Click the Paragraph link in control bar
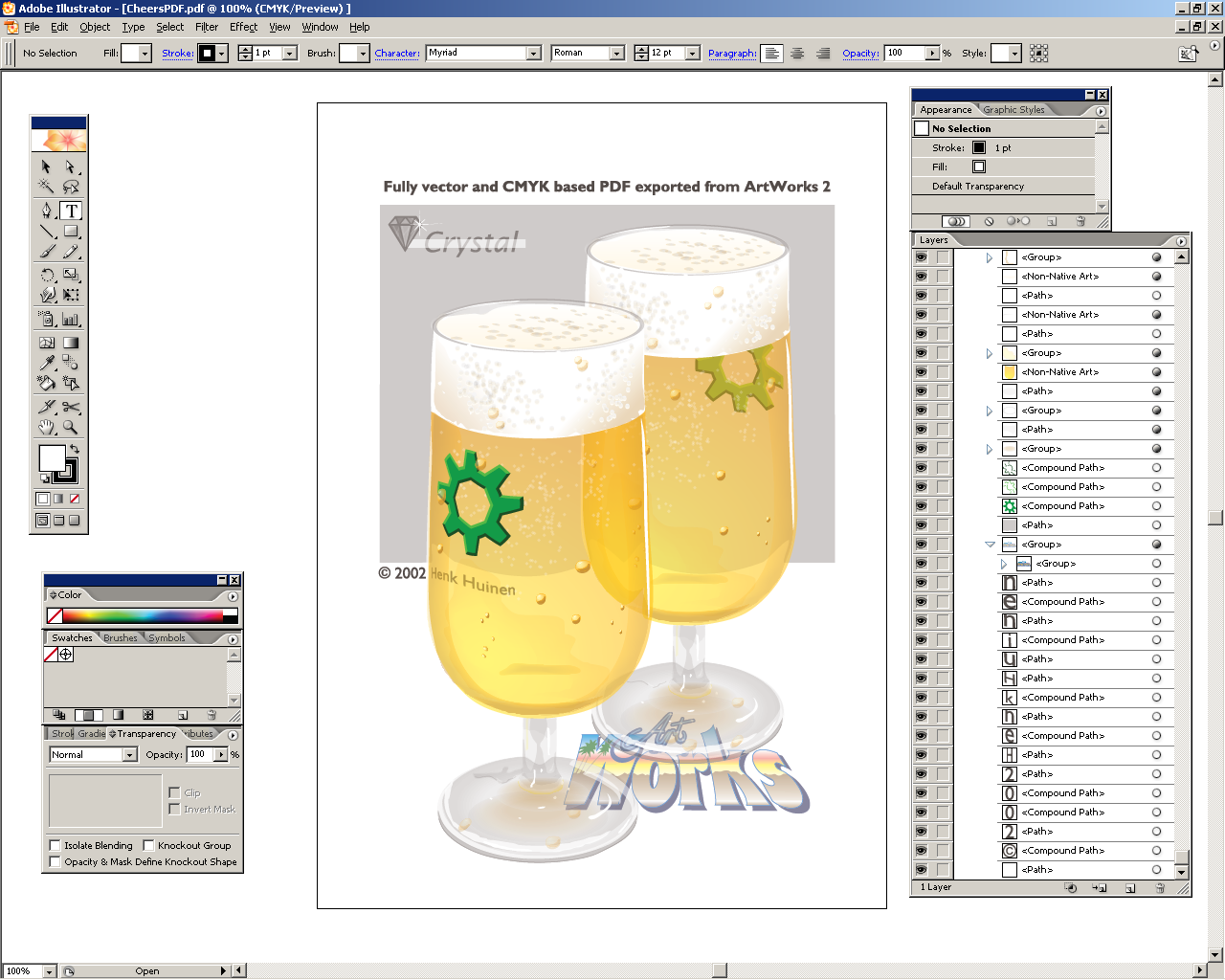The image size is (1225, 980). click(731, 54)
